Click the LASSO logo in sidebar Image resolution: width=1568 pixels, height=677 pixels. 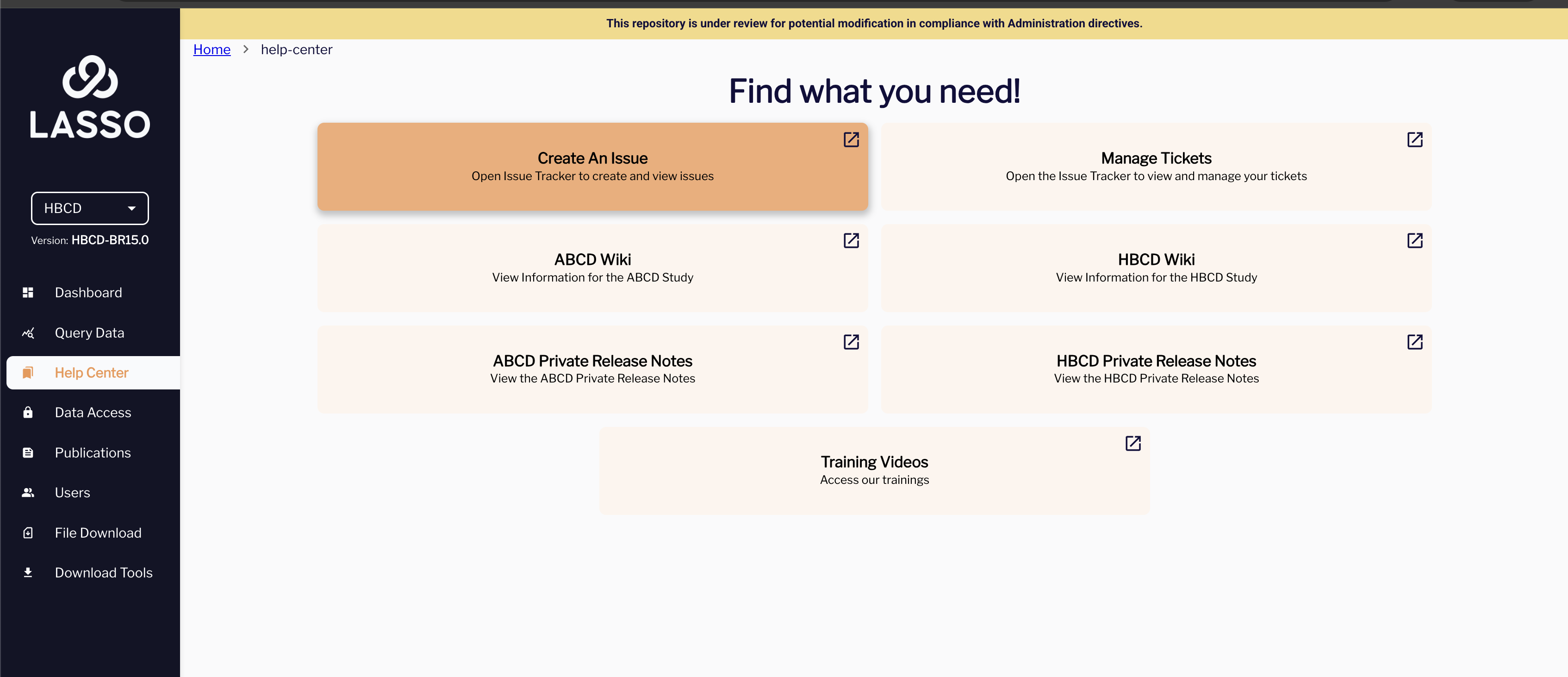pyautogui.click(x=90, y=97)
